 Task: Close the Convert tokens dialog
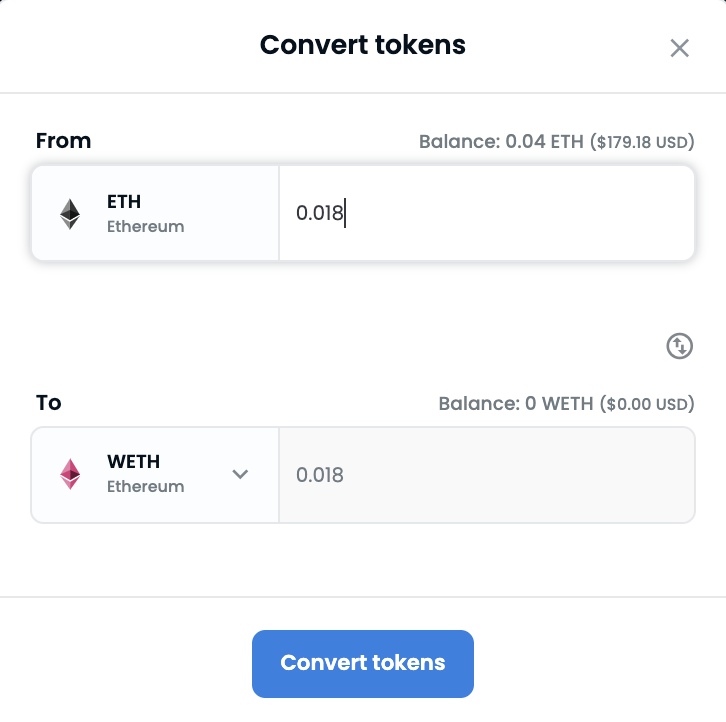[x=679, y=48]
